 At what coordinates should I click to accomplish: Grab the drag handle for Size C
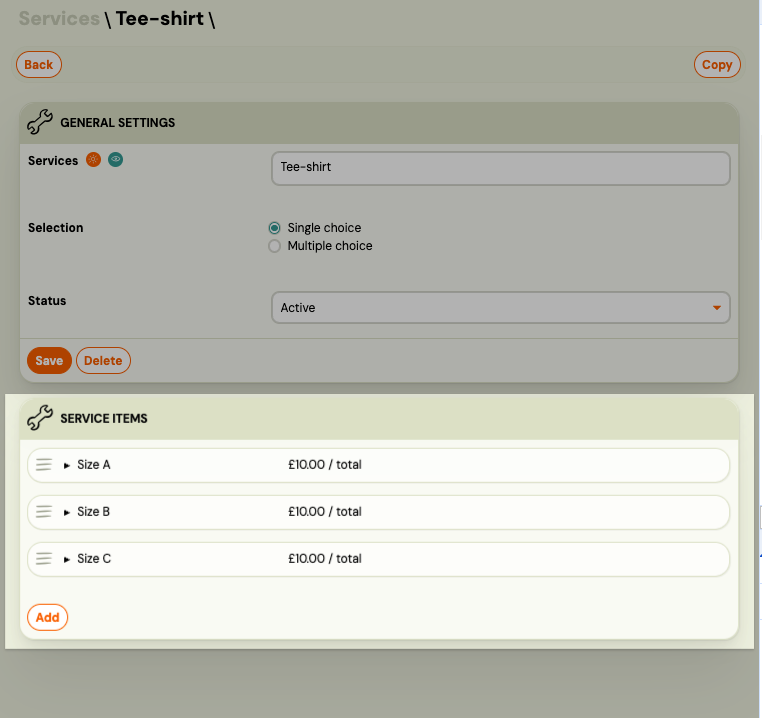click(x=44, y=559)
